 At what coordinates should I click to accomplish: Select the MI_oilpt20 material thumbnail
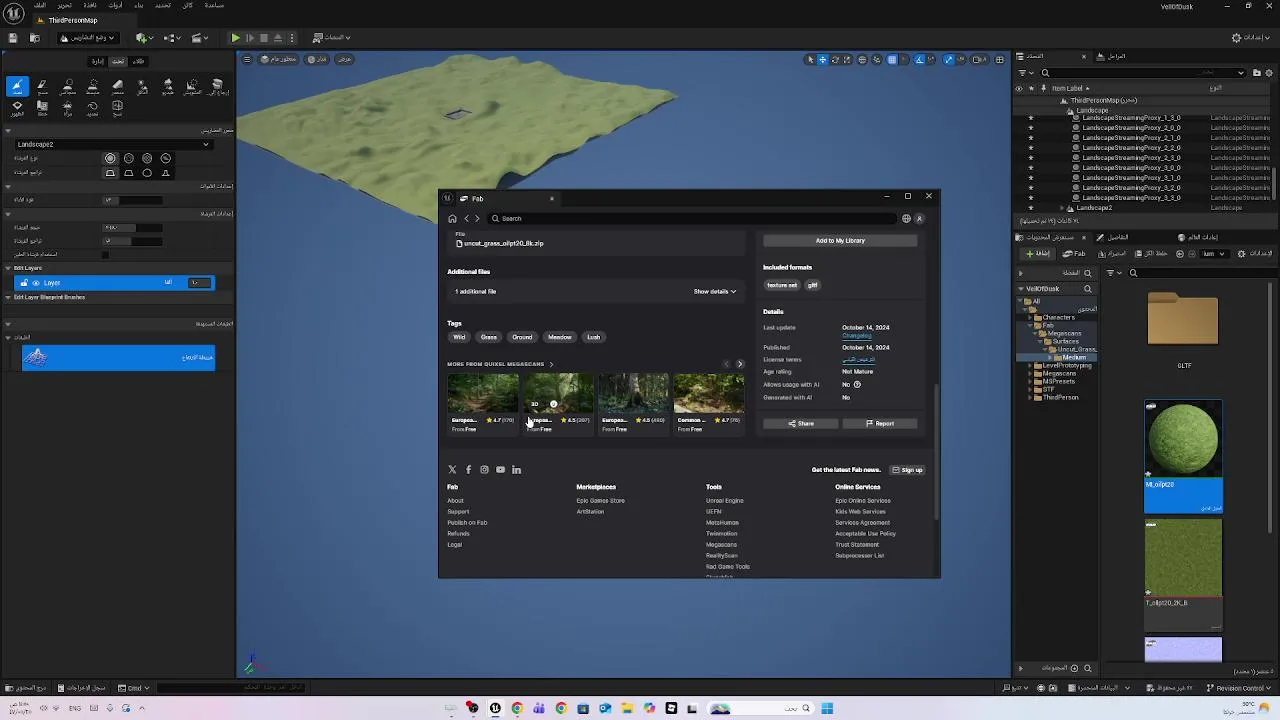[1183, 439]
